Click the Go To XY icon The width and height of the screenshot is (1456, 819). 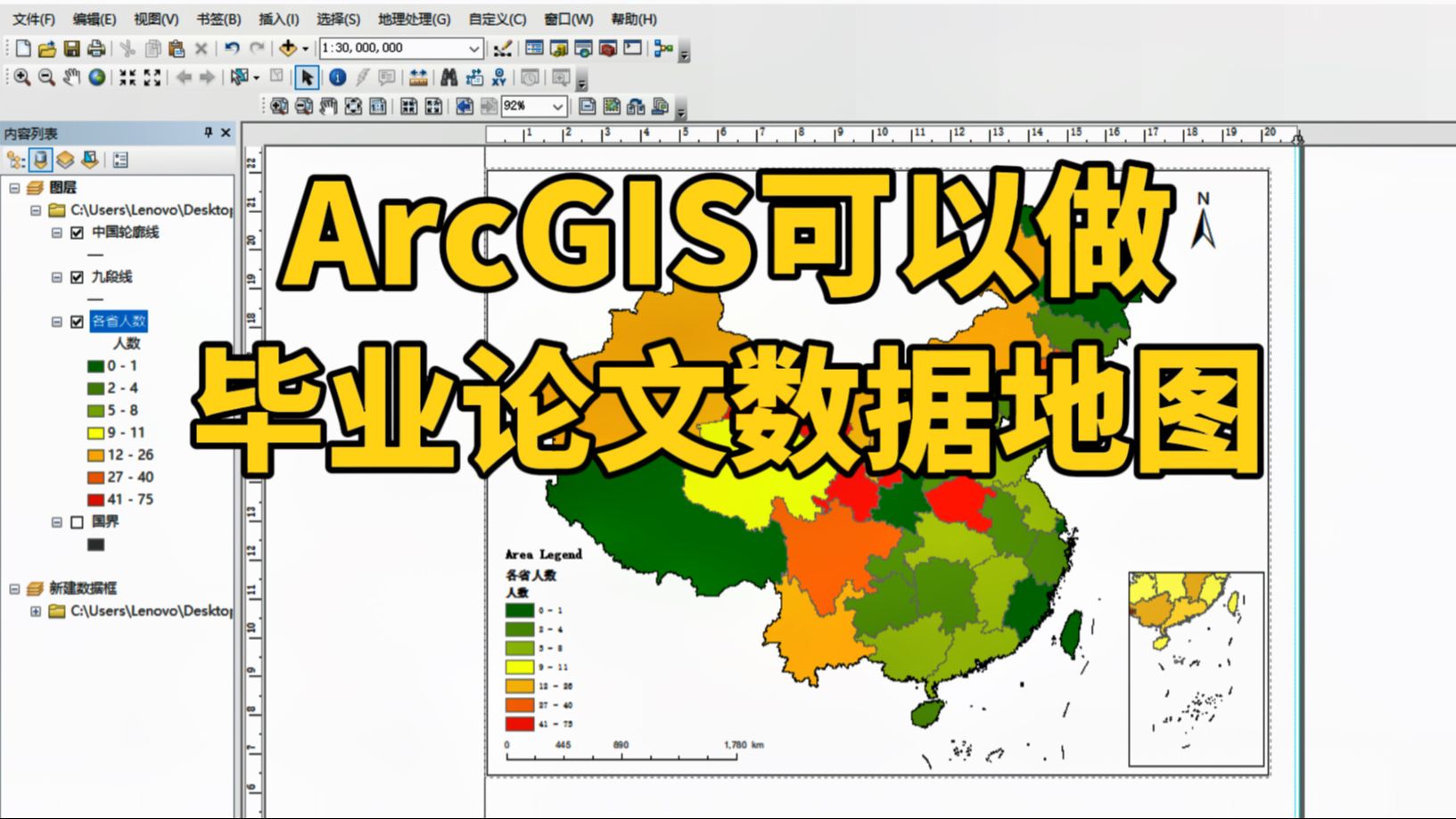tap(498, 78)
